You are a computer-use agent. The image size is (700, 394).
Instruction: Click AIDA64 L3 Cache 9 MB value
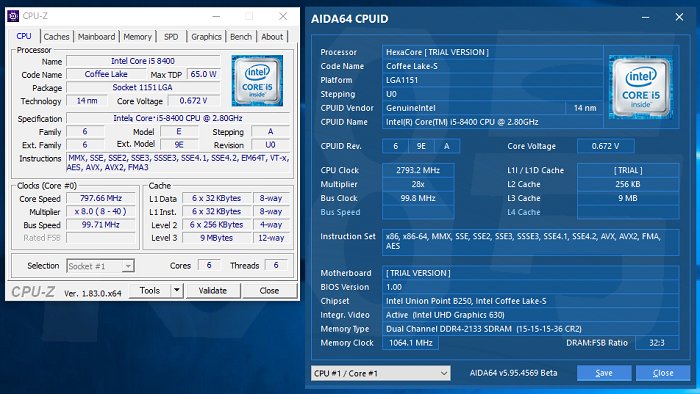tap(628, 198)
